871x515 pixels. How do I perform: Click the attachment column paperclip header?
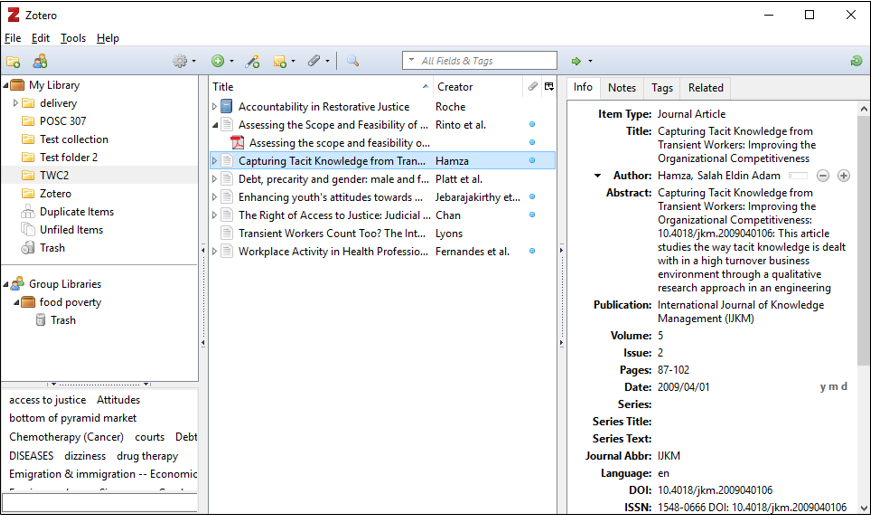(532, 86)
